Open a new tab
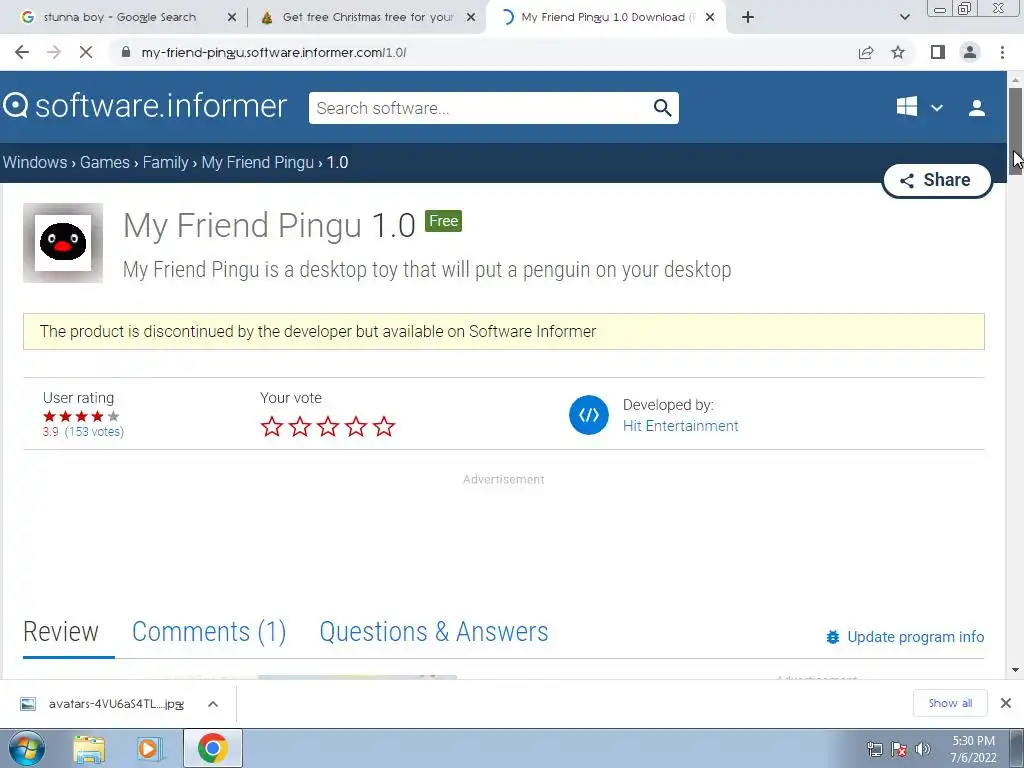Viewport: 1024px width, 768px height. (x=748, y=18)
